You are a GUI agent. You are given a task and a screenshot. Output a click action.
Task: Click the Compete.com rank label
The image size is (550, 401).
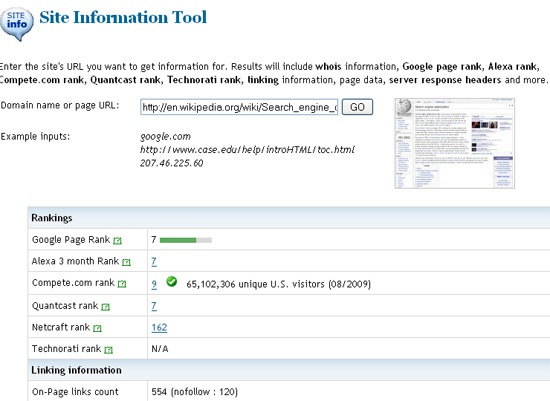tap(73, 283)
